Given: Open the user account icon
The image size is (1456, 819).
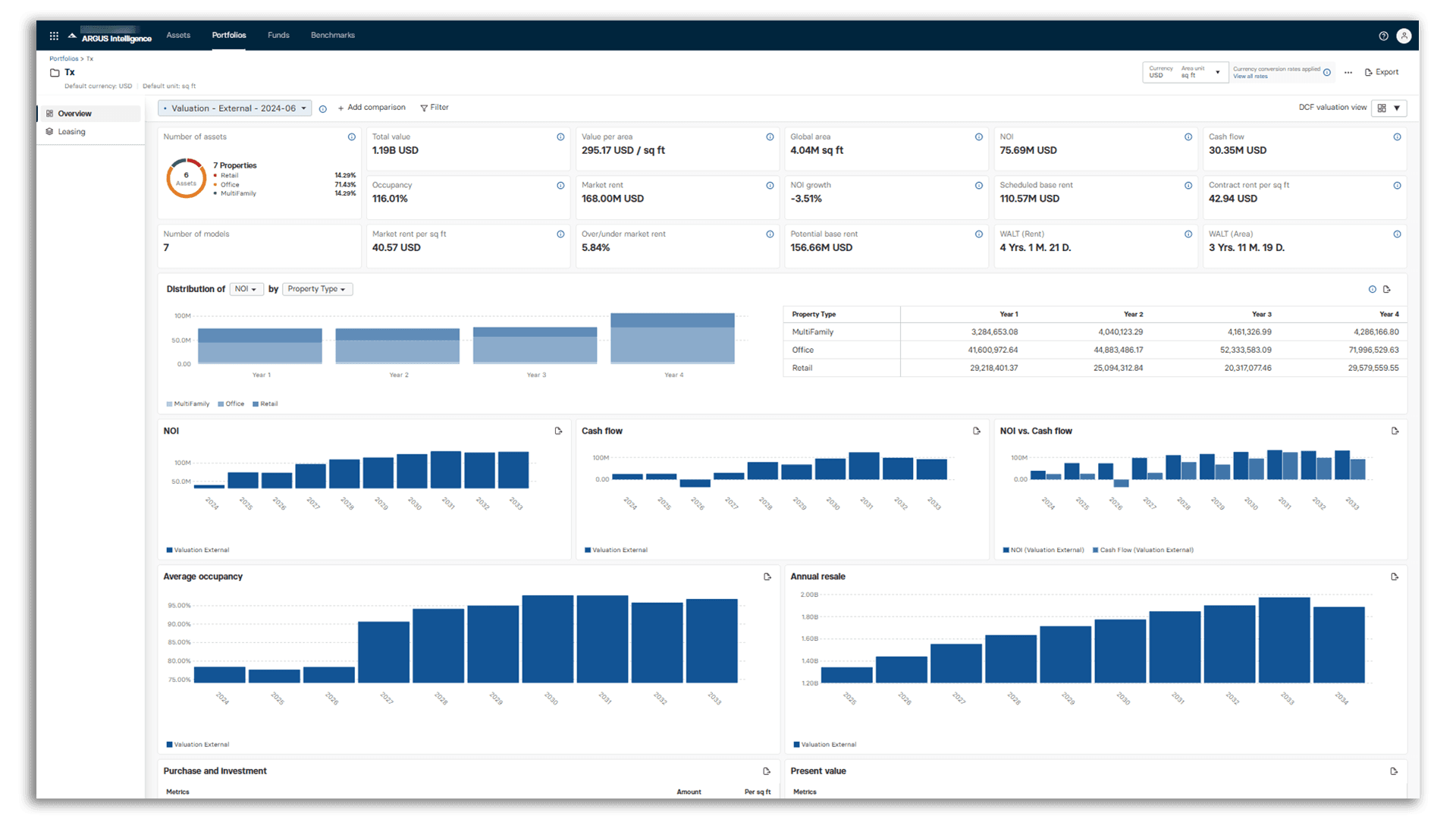Looking at the screenshot, I should pos(1404,36).
